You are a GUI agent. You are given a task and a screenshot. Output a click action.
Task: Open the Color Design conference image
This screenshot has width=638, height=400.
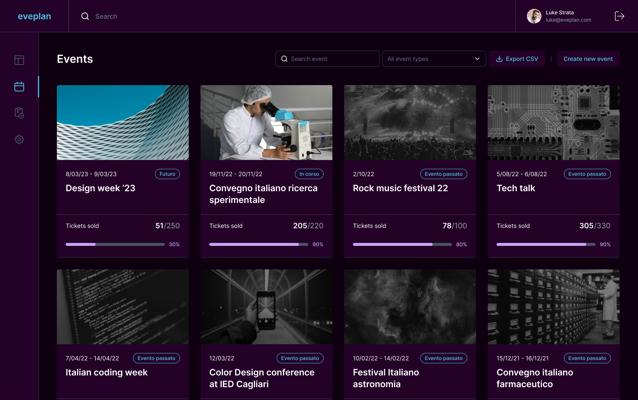point(266,306)
